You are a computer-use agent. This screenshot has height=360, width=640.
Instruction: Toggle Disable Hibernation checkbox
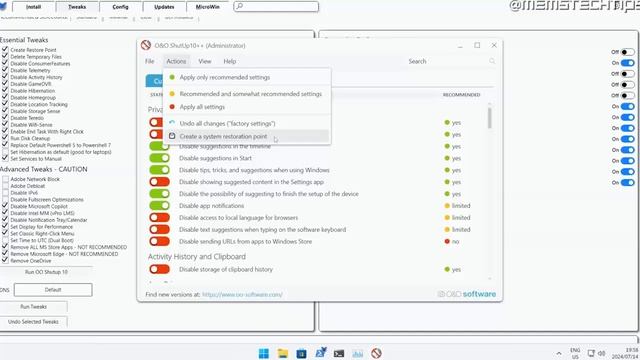5,90
